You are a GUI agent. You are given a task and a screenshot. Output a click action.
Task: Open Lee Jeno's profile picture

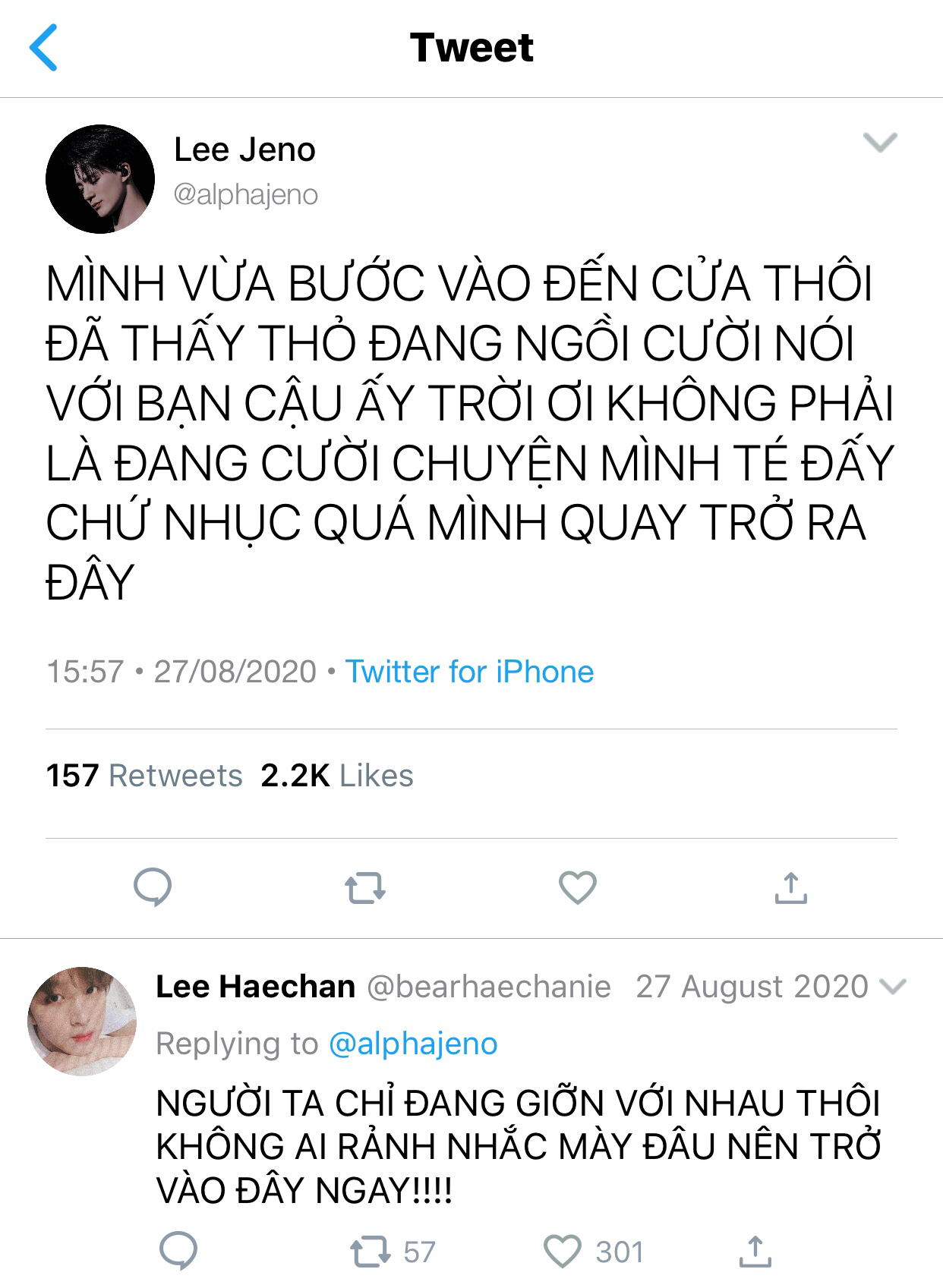tap(100, 179)
